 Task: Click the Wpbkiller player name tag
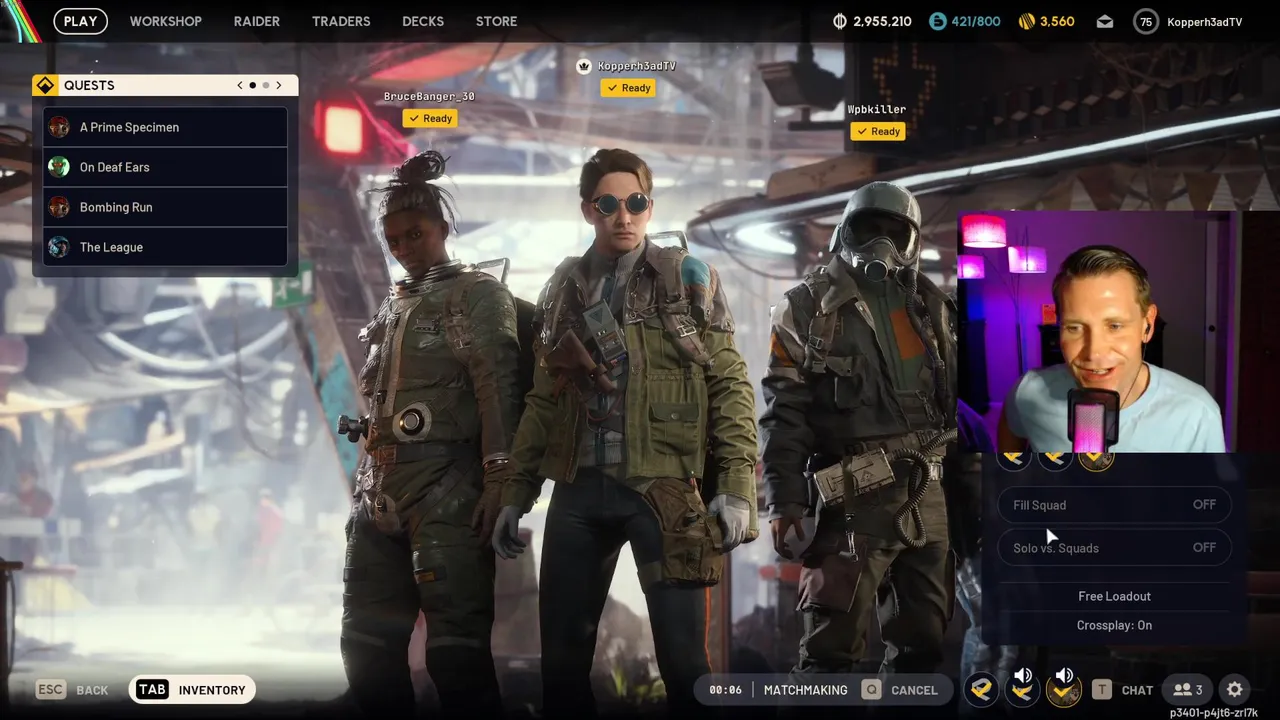tap(877, 109)
